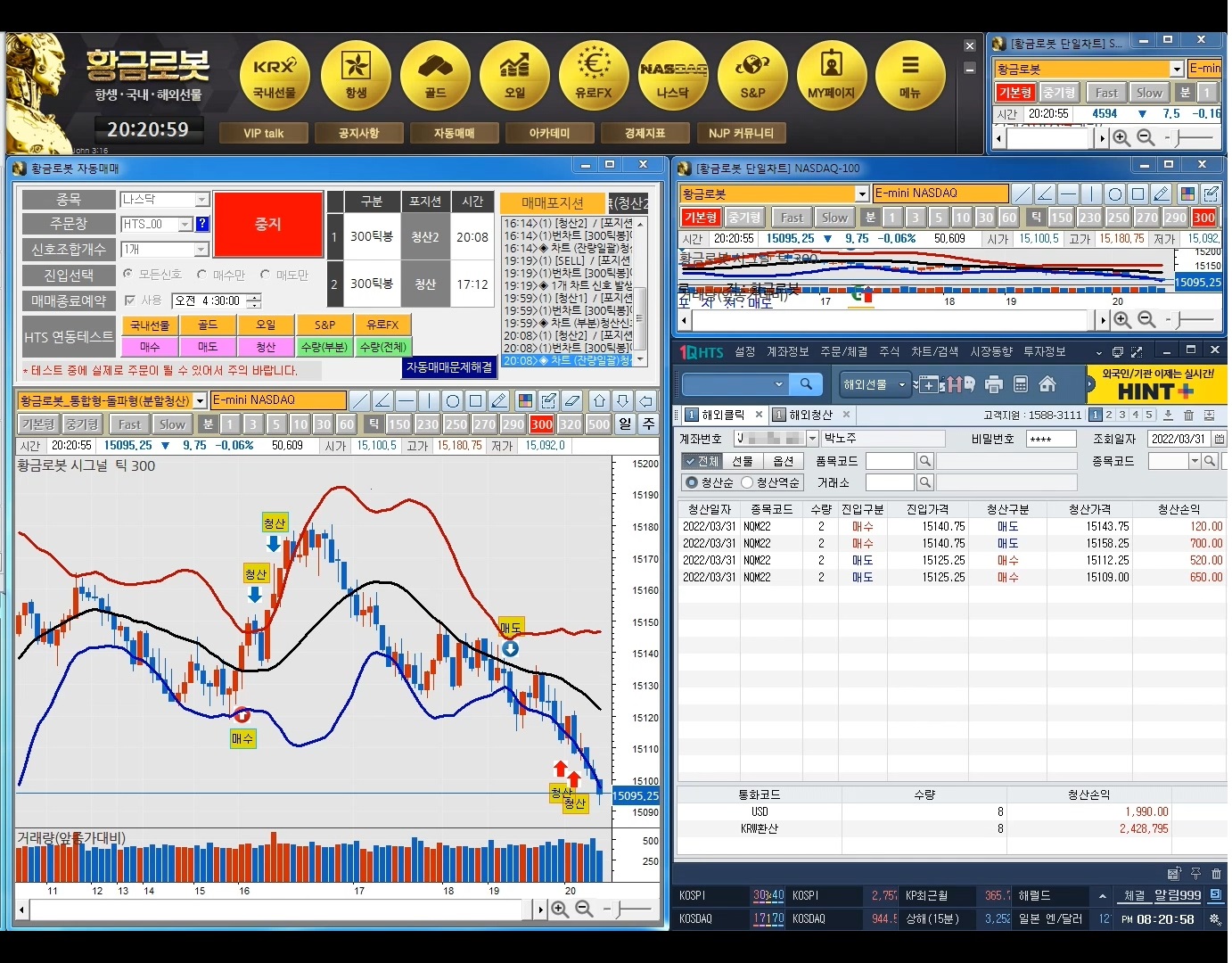Click the trash icon in 1QHTS tab bar

click(x=1188, y=415)
